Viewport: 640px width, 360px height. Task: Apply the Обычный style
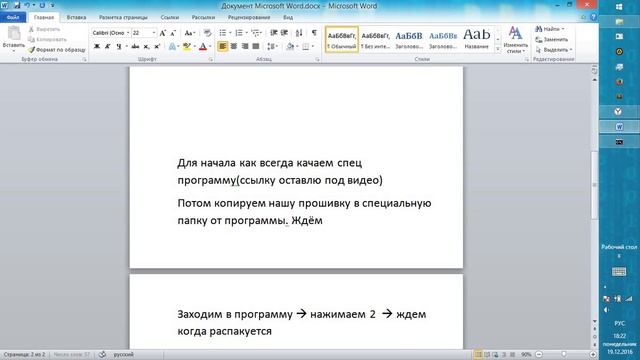[342, 40]
